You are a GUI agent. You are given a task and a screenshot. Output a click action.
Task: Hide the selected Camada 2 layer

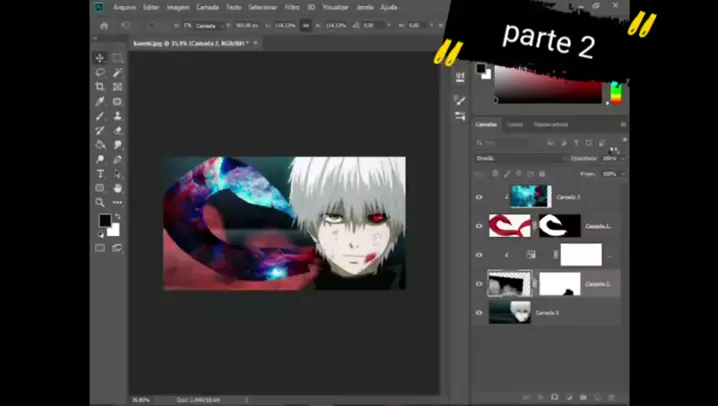click(479, 284)
